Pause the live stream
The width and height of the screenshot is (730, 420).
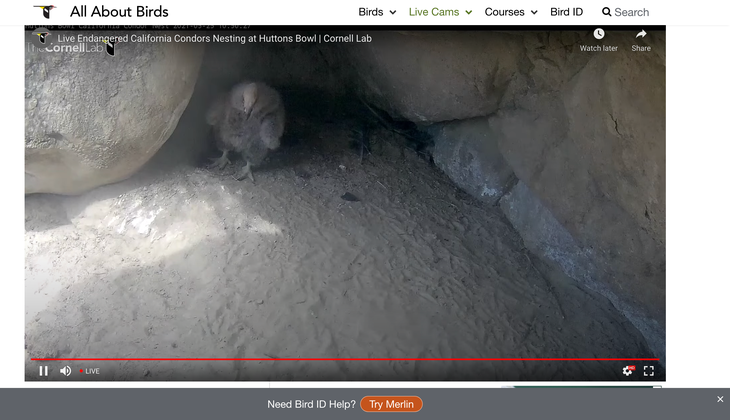[x=43, y=371]
